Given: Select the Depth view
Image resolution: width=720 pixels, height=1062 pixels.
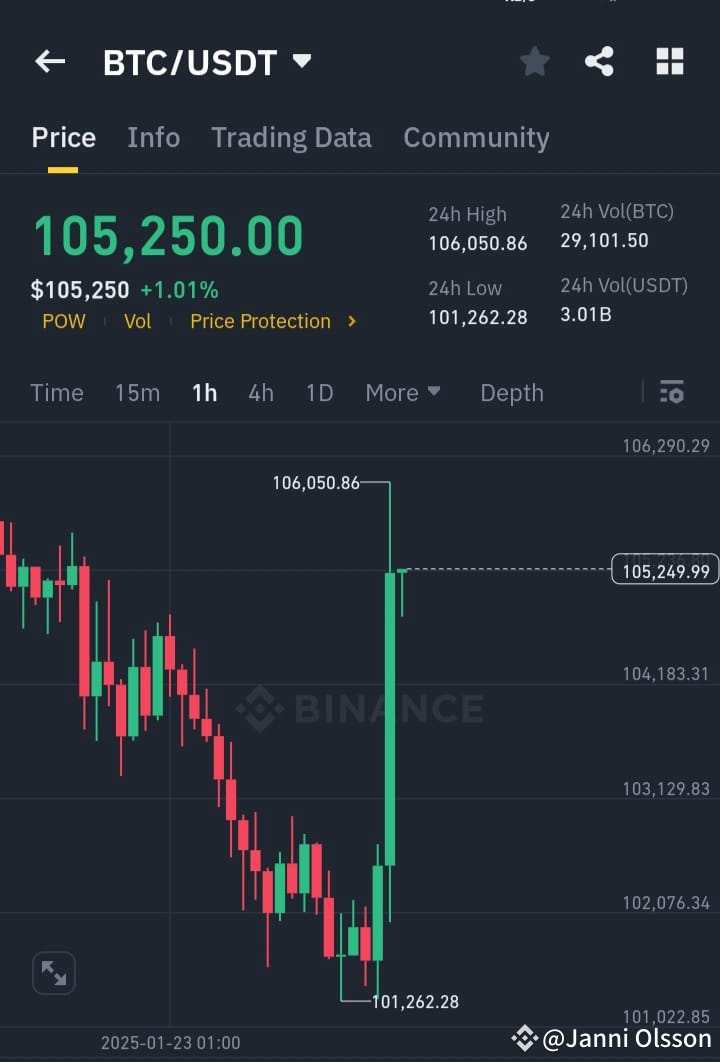Looking at the screenshot, I should click(x=511, y=392).
